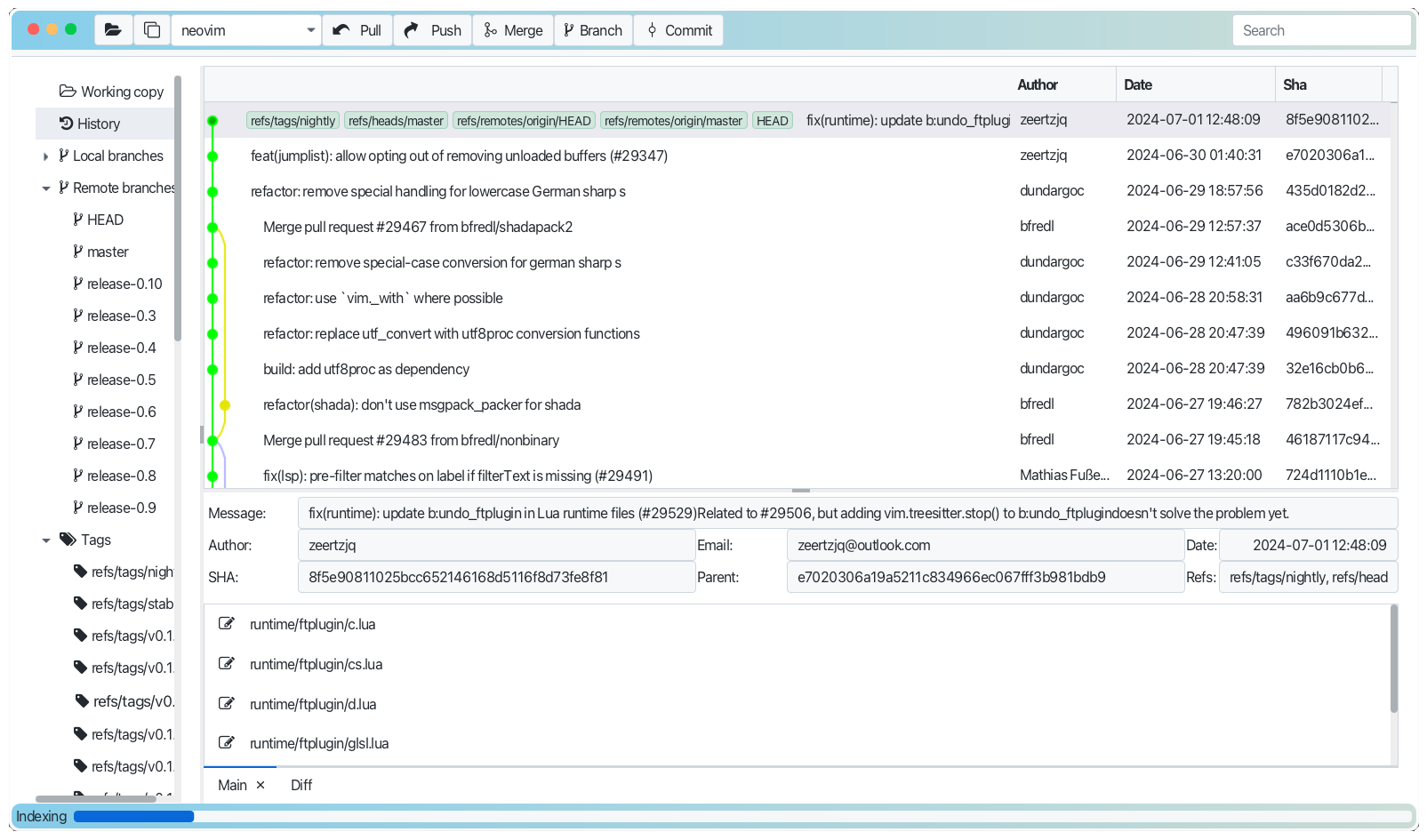Select remote branch HEAD
This screenshot has width=1427, height=840.
pyautogui.click(x=105, y=220)
